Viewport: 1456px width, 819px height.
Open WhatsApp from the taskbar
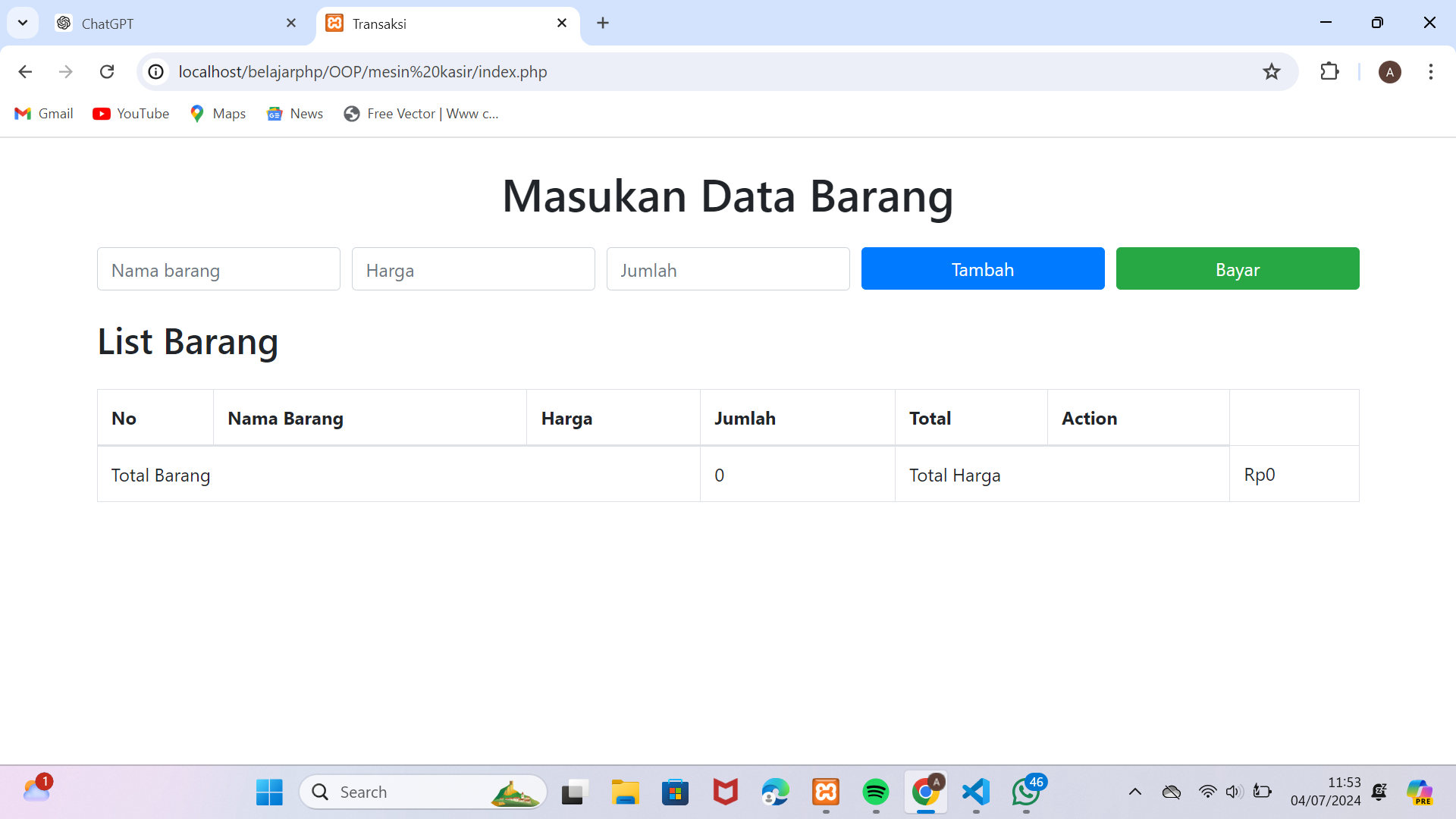coord(1026,791)
